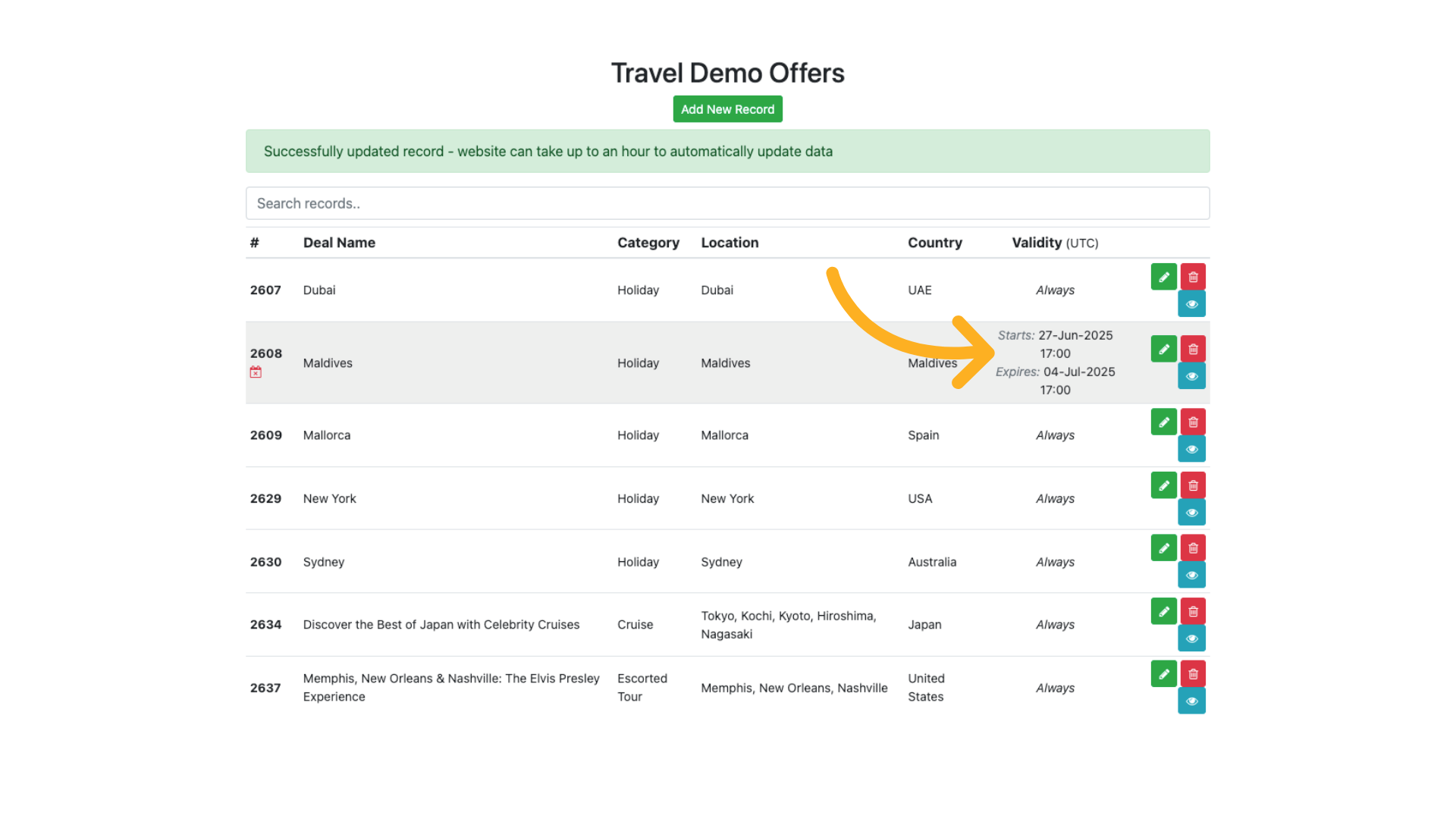Edit the New York record
Screen dimensions: 1456x819
point(1163,485)
